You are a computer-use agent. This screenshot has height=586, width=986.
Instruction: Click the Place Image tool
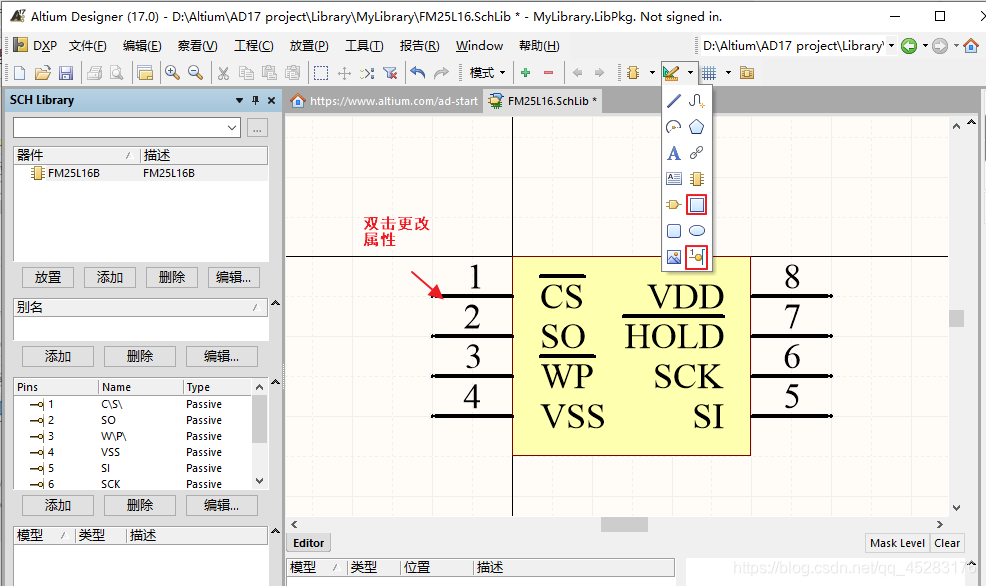click(674, 257)
